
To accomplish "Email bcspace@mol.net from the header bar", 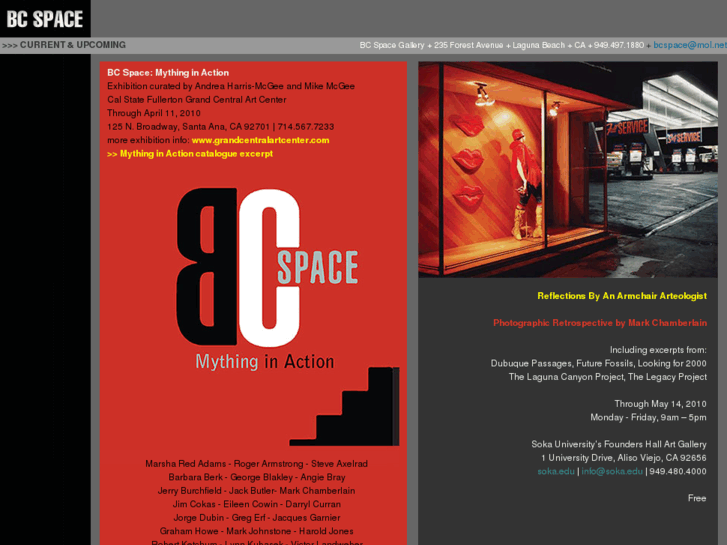I will pos(690,45).
